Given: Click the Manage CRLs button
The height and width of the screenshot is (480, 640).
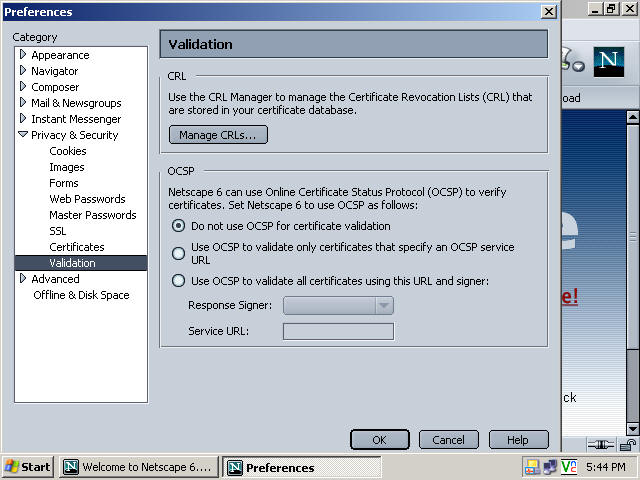Looking at the screenshot, I should tap(218, 135).
